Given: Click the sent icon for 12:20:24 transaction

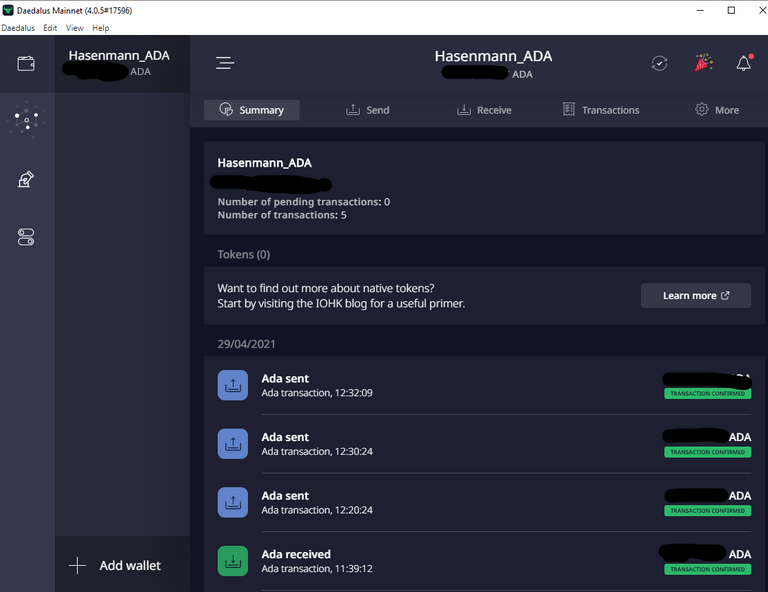Looking at the screenshot, I should coord(233,502).
